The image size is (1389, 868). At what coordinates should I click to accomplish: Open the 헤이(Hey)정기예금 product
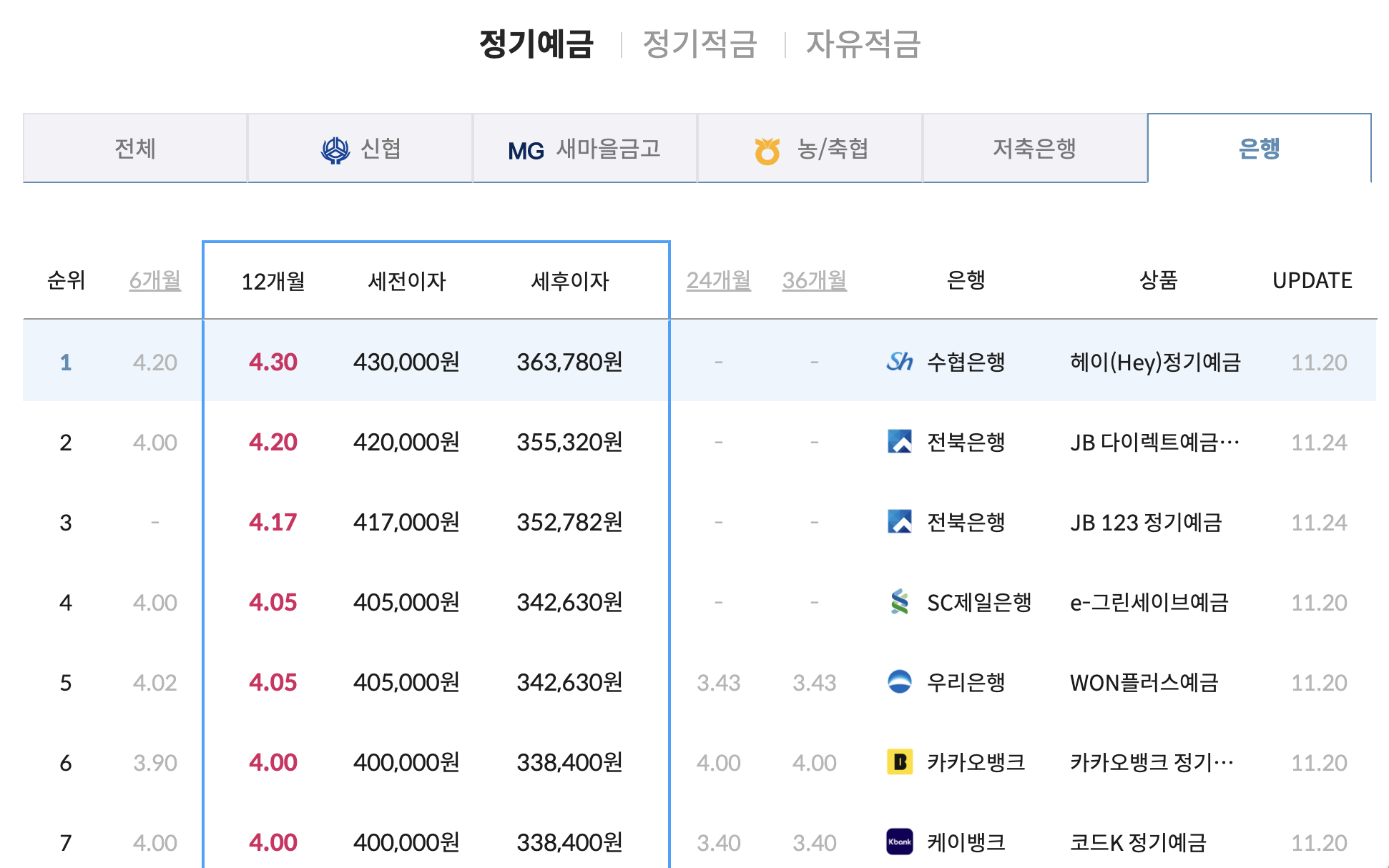(1154, 363)
